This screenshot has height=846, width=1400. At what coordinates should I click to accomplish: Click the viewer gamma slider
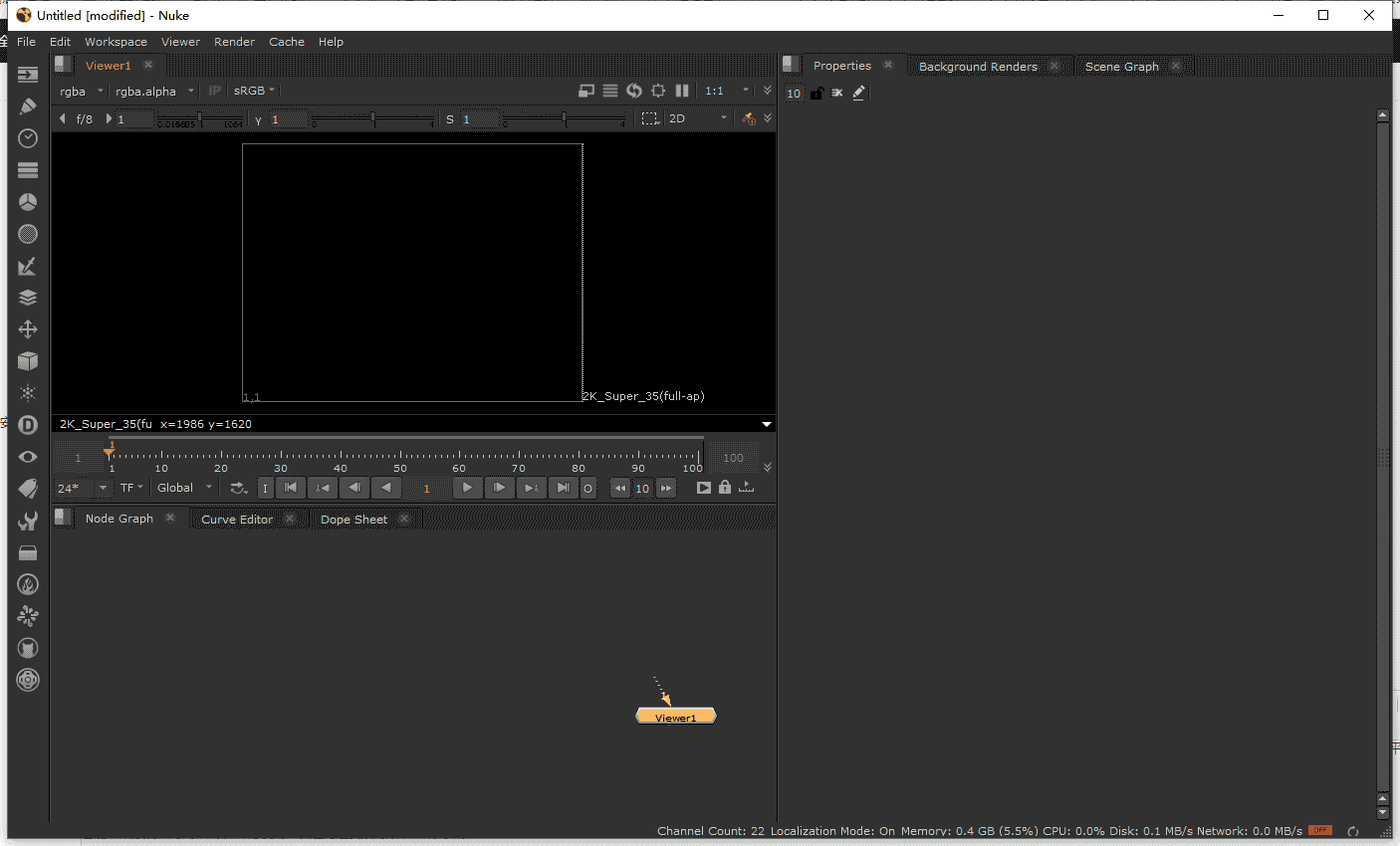pyautogui.click(x=373, y=119)
